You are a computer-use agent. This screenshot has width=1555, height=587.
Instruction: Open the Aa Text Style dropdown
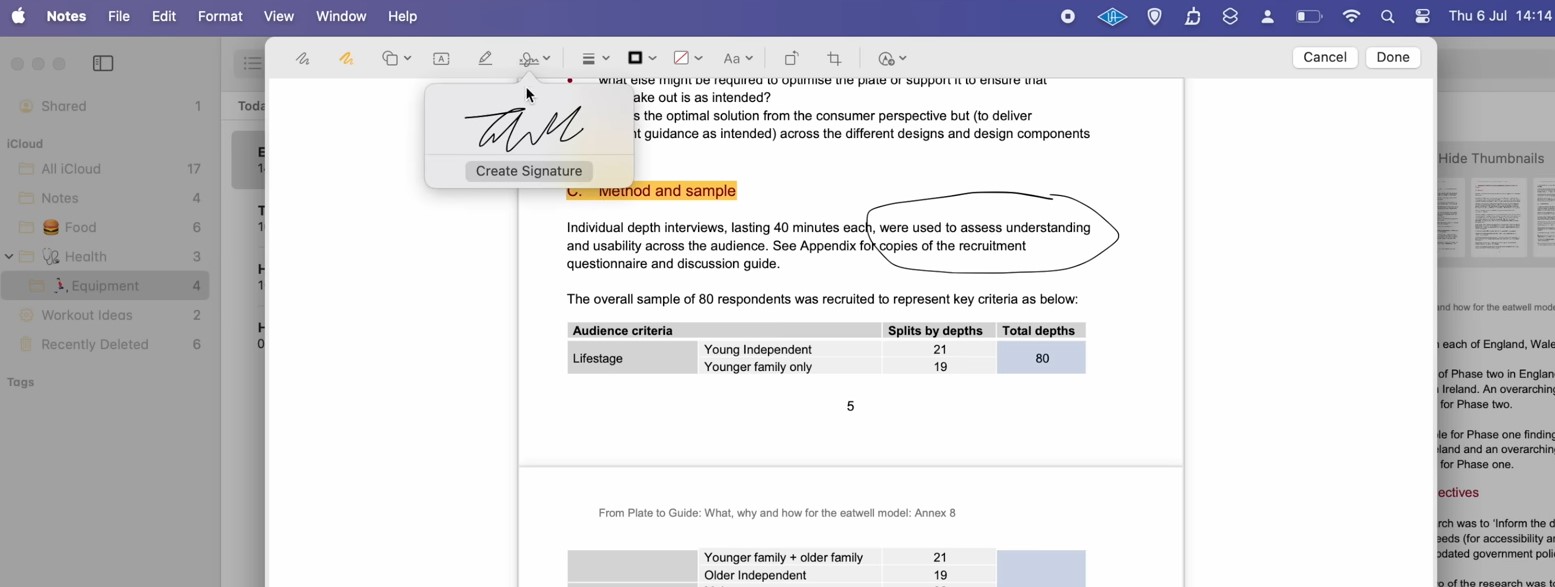(x=738, y=59)
